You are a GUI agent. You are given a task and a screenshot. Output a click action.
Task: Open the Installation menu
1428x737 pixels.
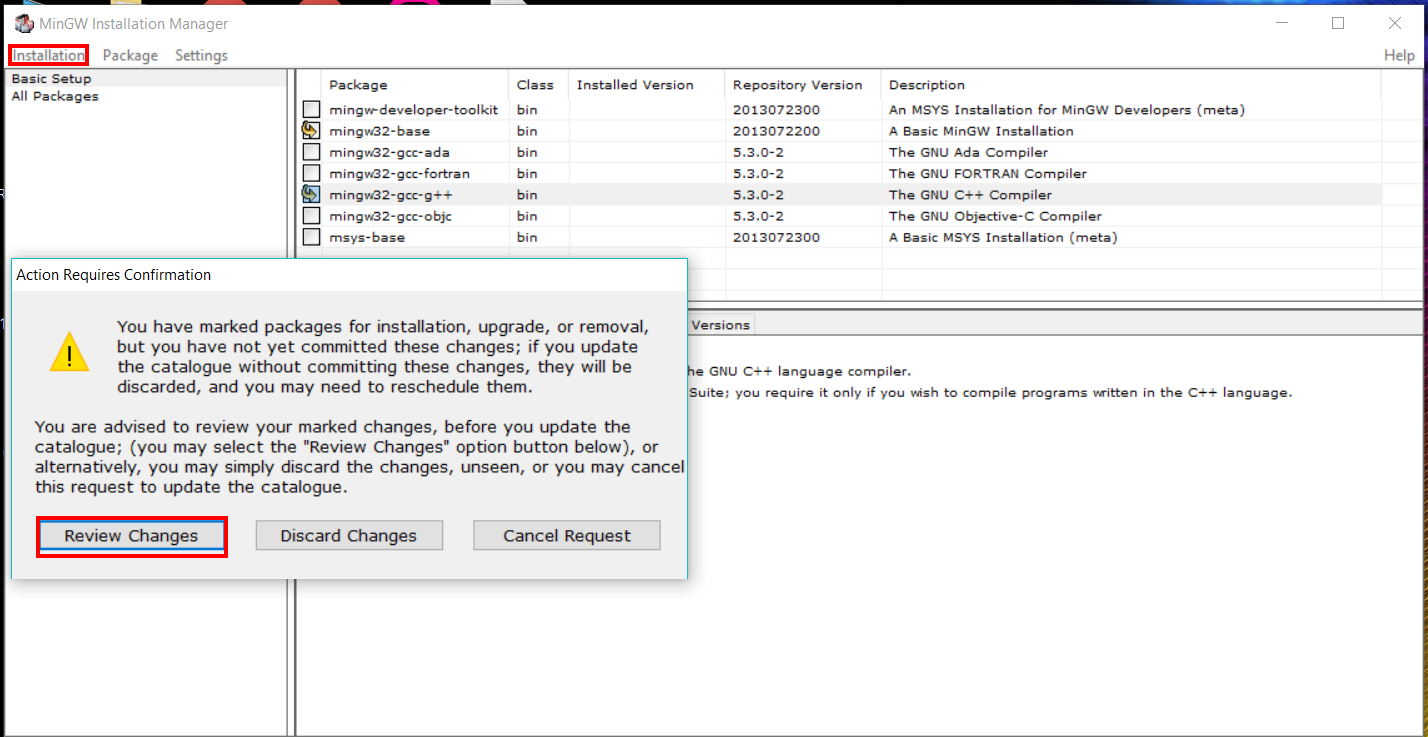point(47,55)
